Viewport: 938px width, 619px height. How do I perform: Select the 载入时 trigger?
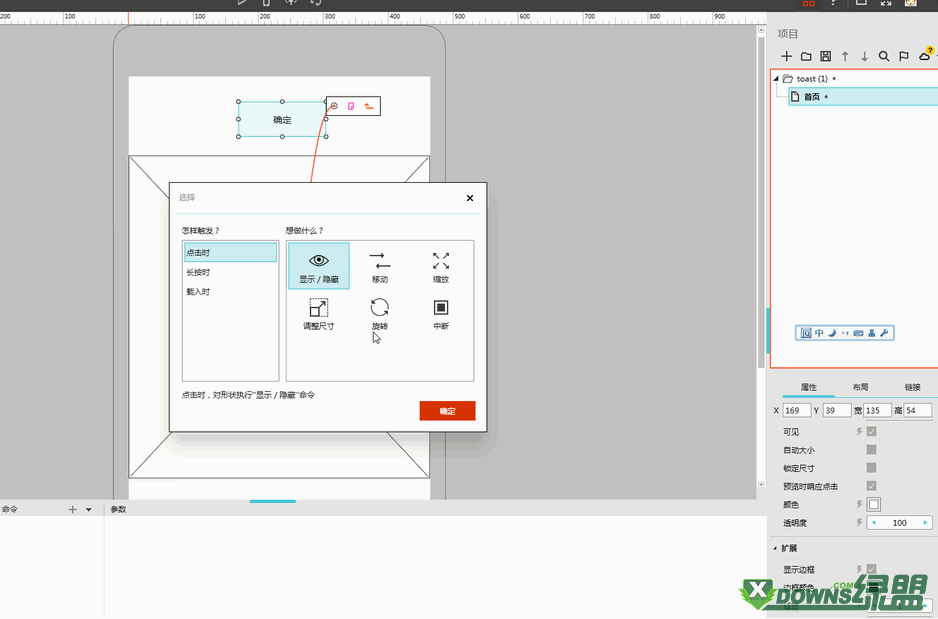click(230, 292)
